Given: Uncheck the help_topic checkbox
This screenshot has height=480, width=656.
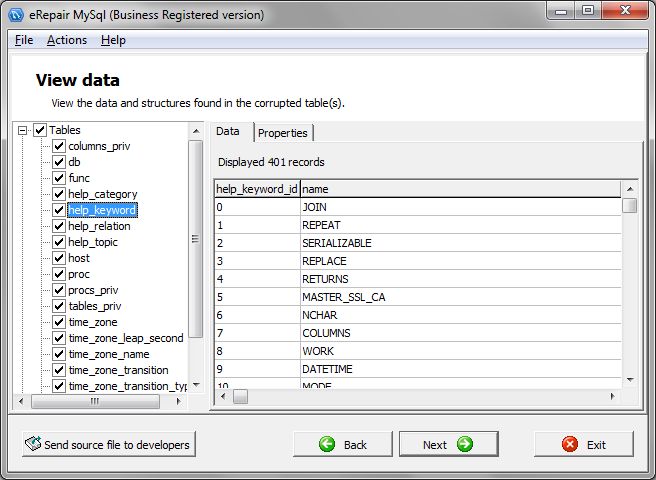Looking at the screenshot, I should point(59,242).
